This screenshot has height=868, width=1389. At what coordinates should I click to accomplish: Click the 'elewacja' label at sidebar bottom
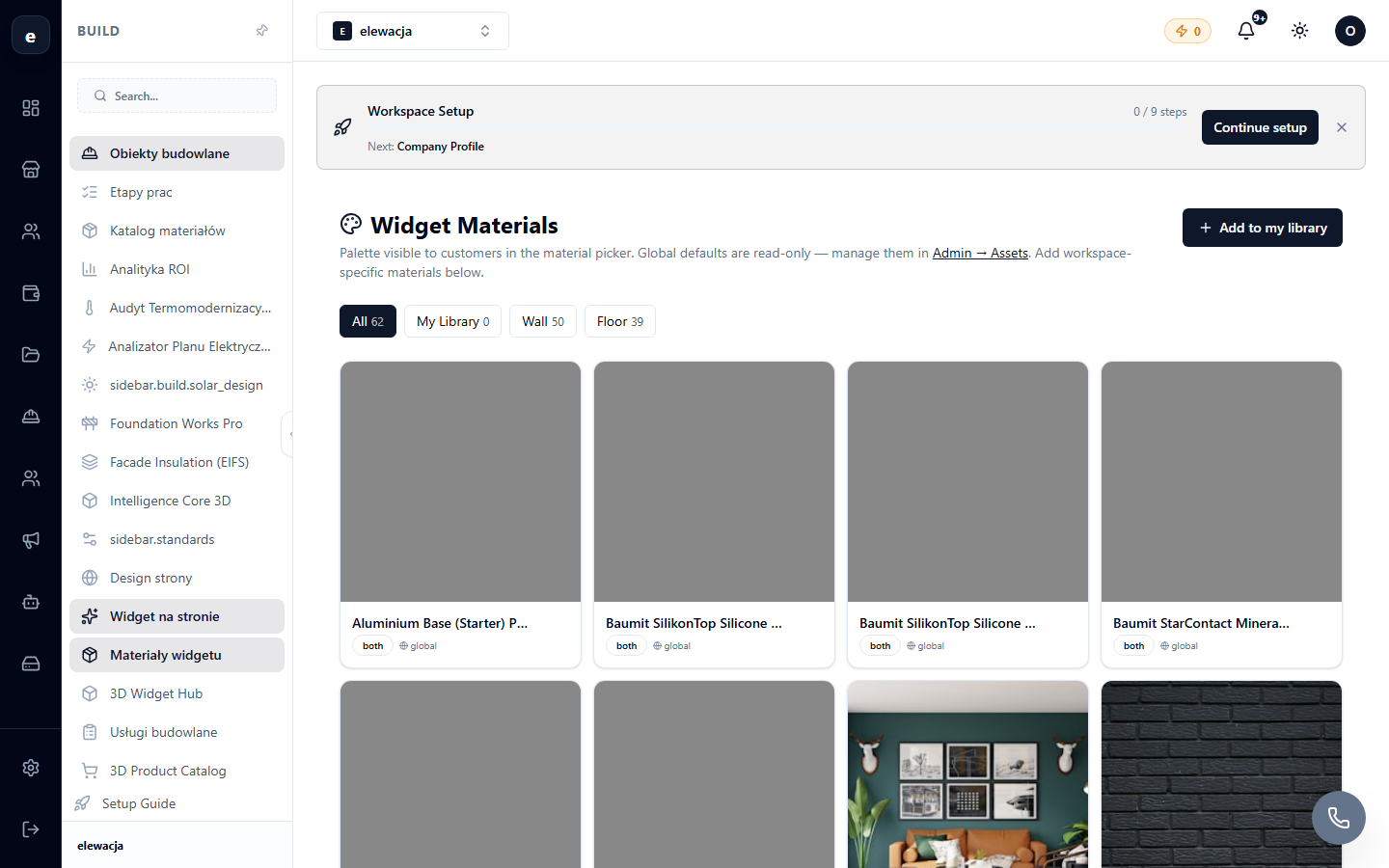click(100, 846)
